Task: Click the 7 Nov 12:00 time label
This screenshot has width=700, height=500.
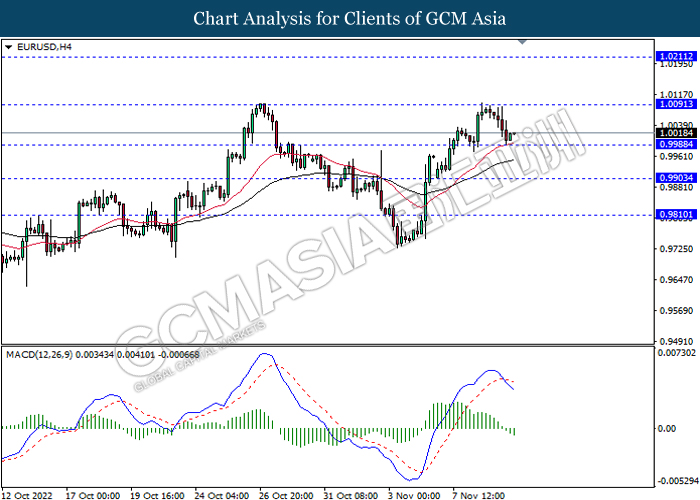Action: tap(479, 495)
